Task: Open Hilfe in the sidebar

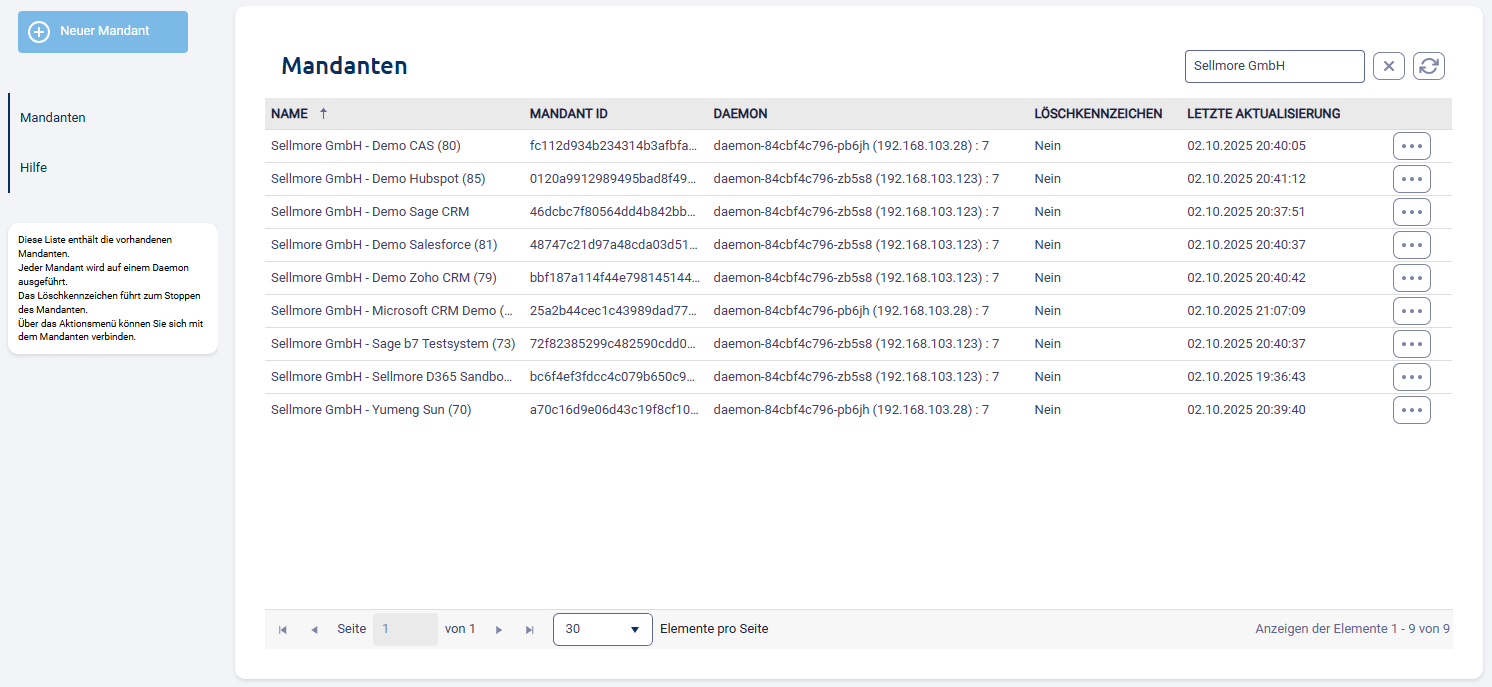Action: coord(34,168)
